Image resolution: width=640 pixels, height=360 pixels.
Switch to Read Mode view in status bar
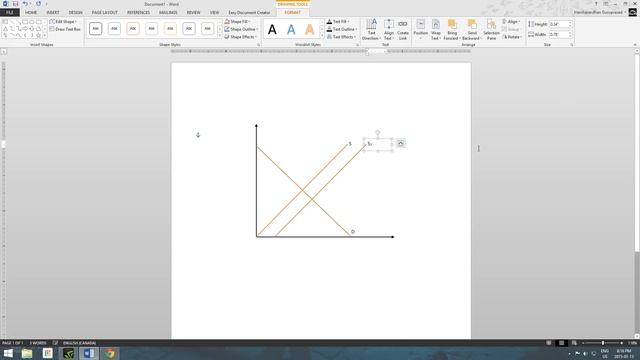click(x=549, y=343)
